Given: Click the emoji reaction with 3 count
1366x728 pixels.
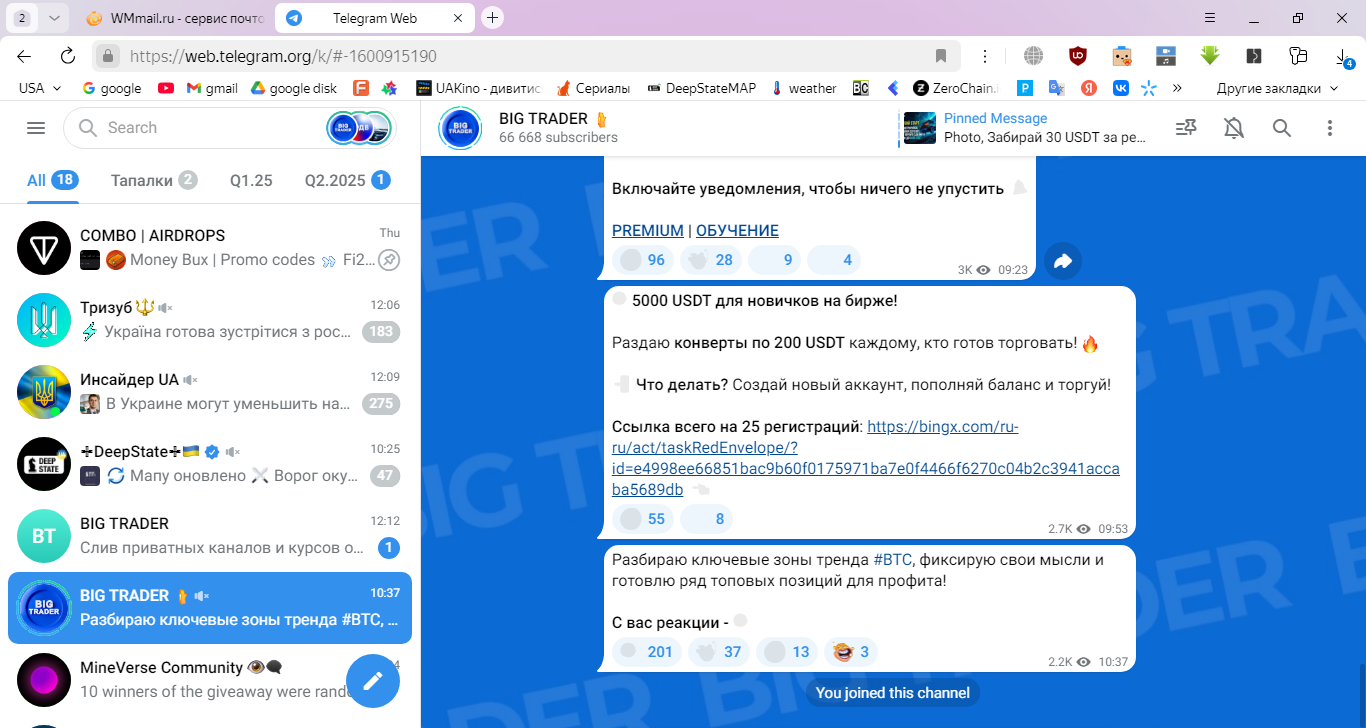Looking at the screenshot, I should [x=851, y=652].
